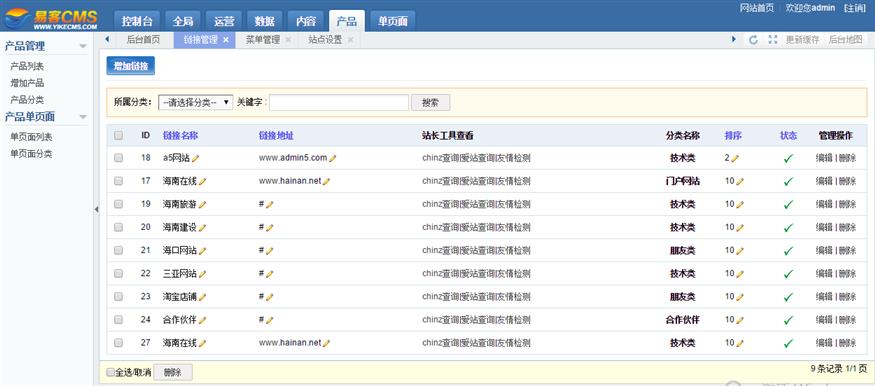This screenshot has width=875, height=386.
Task: Focus the 关键字 keyword input field
Action: coord(339,103)
